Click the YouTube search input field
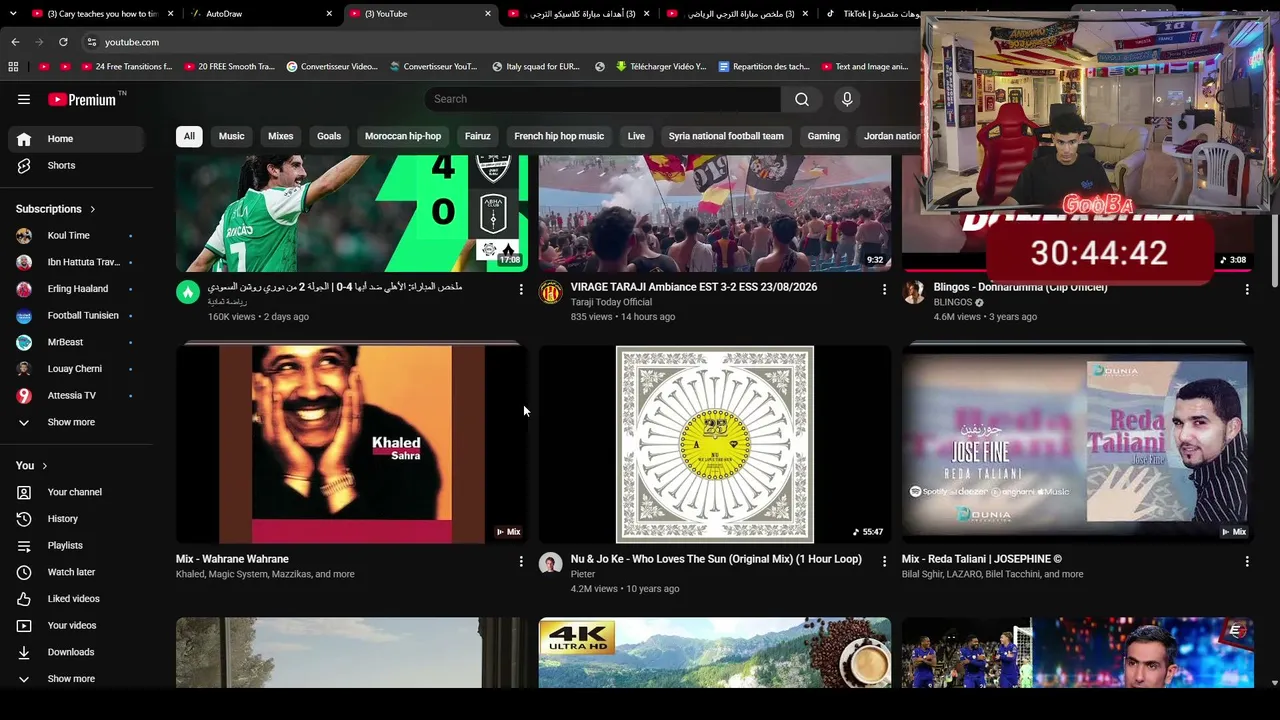1280x720 pixels. tap(602, 99)
